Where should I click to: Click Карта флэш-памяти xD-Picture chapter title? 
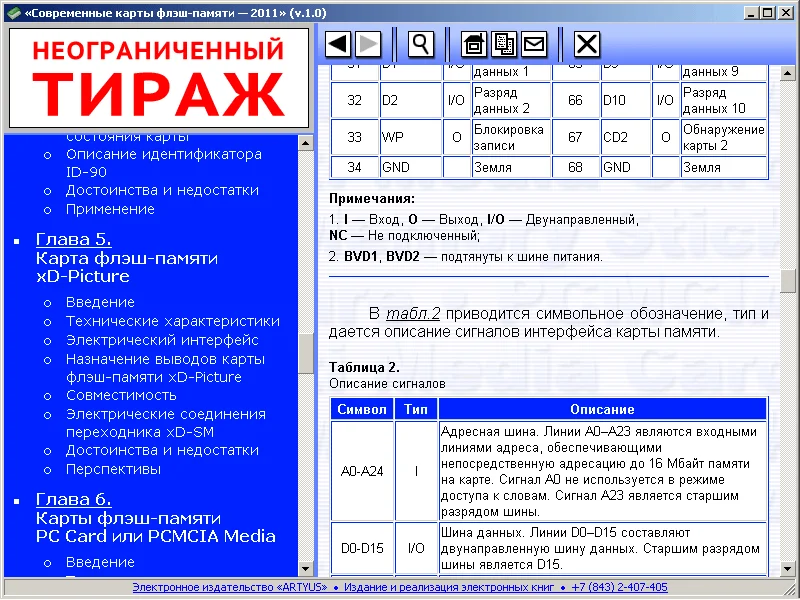pyautogui.click(x=127, y=267)
